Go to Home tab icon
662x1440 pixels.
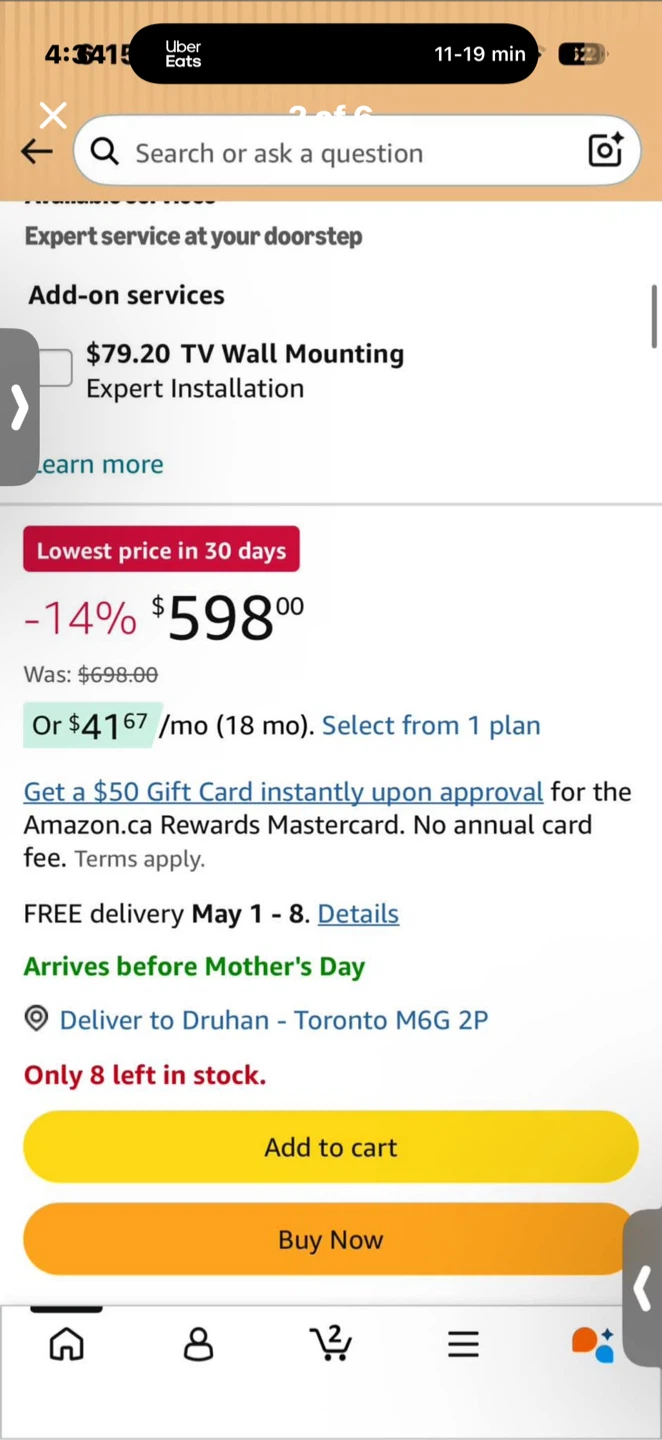67,1344
